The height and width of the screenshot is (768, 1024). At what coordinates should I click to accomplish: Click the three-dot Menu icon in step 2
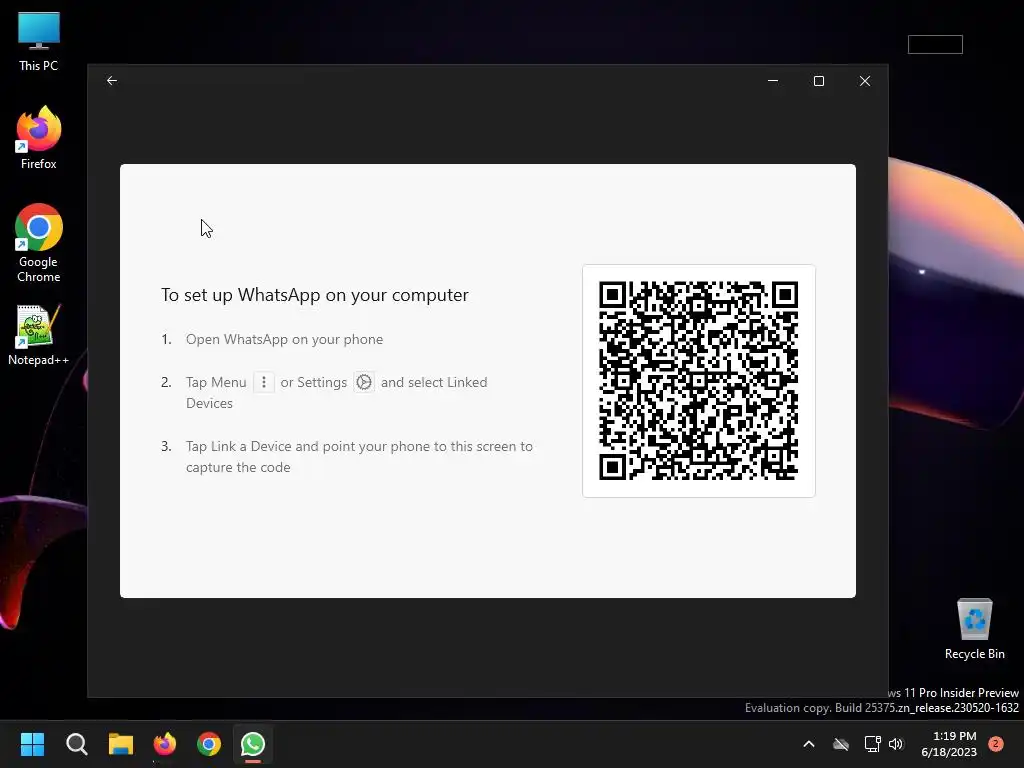(264, 382)
